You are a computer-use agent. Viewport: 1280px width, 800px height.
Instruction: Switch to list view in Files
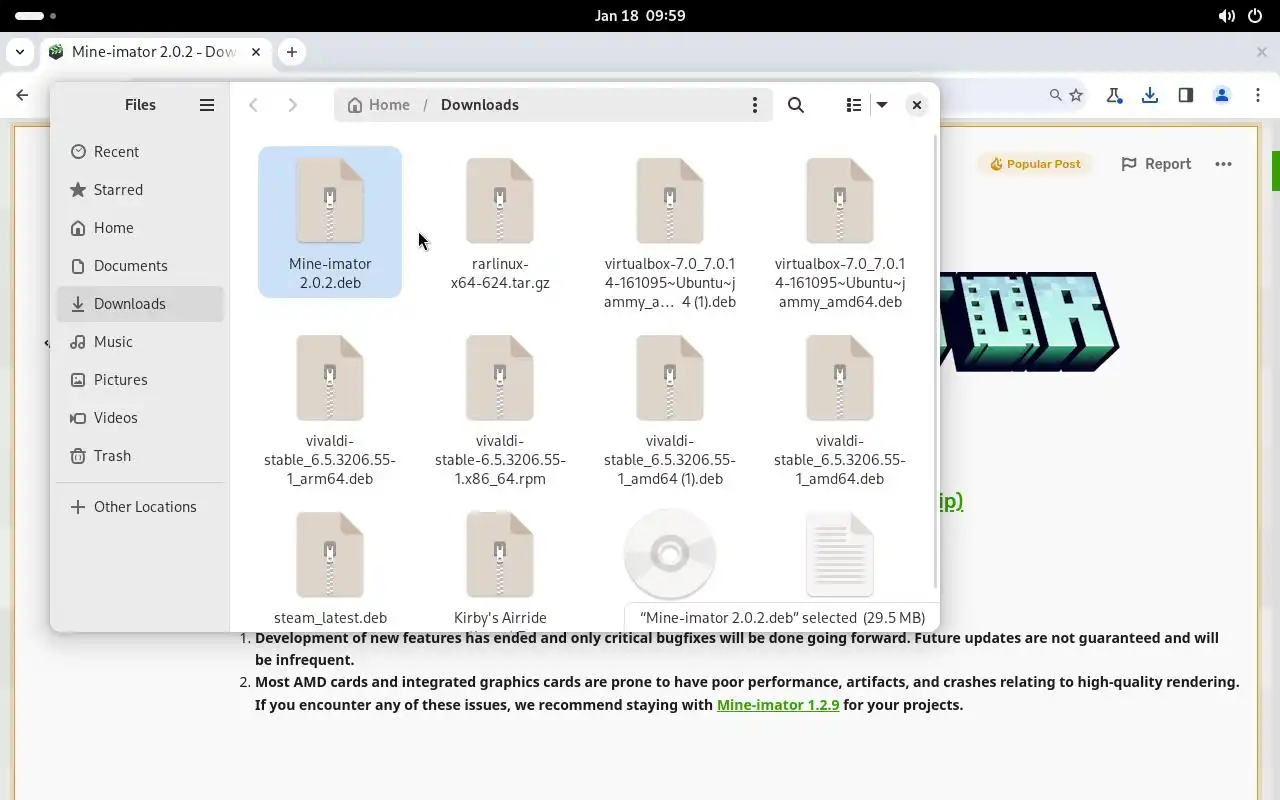tap(853, 105)
